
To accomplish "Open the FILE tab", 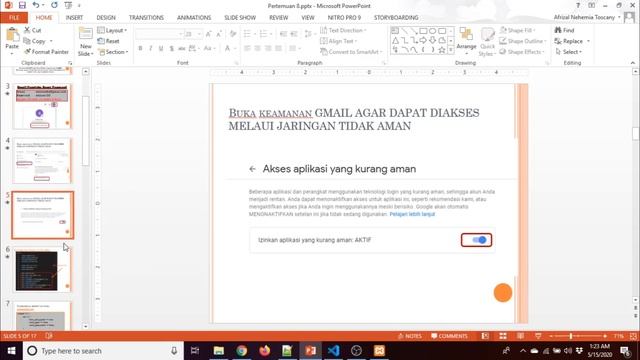I will [x=14, y=18].
